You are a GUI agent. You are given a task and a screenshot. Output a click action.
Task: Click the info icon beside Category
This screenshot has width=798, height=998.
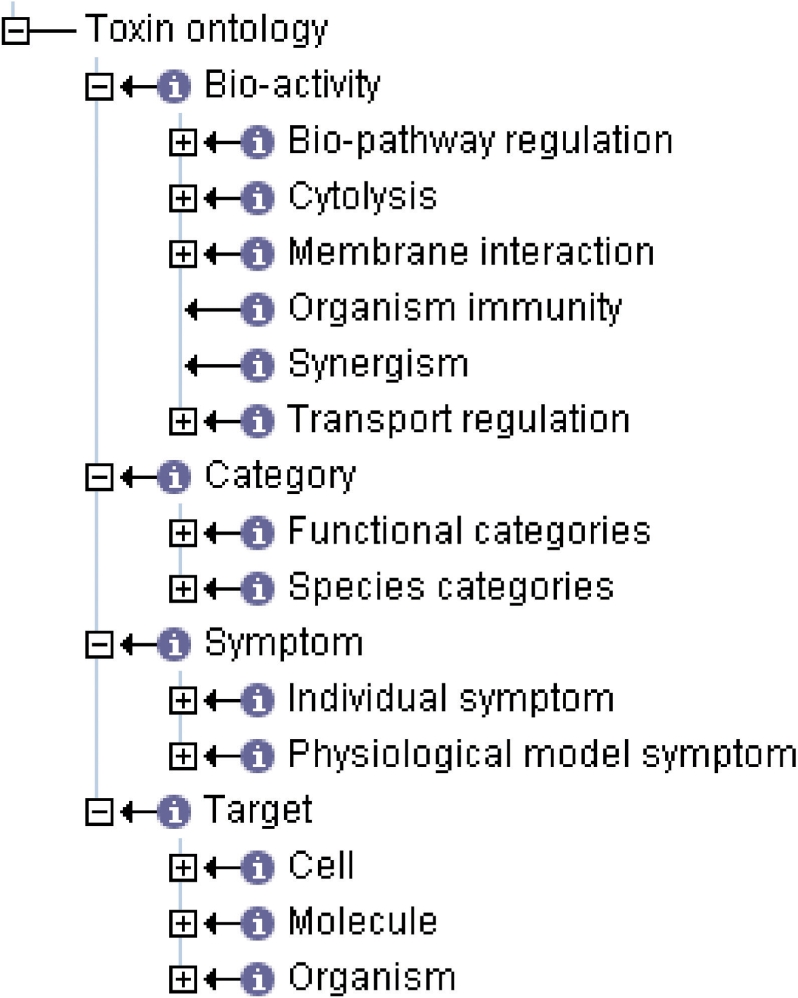(174, 477)
